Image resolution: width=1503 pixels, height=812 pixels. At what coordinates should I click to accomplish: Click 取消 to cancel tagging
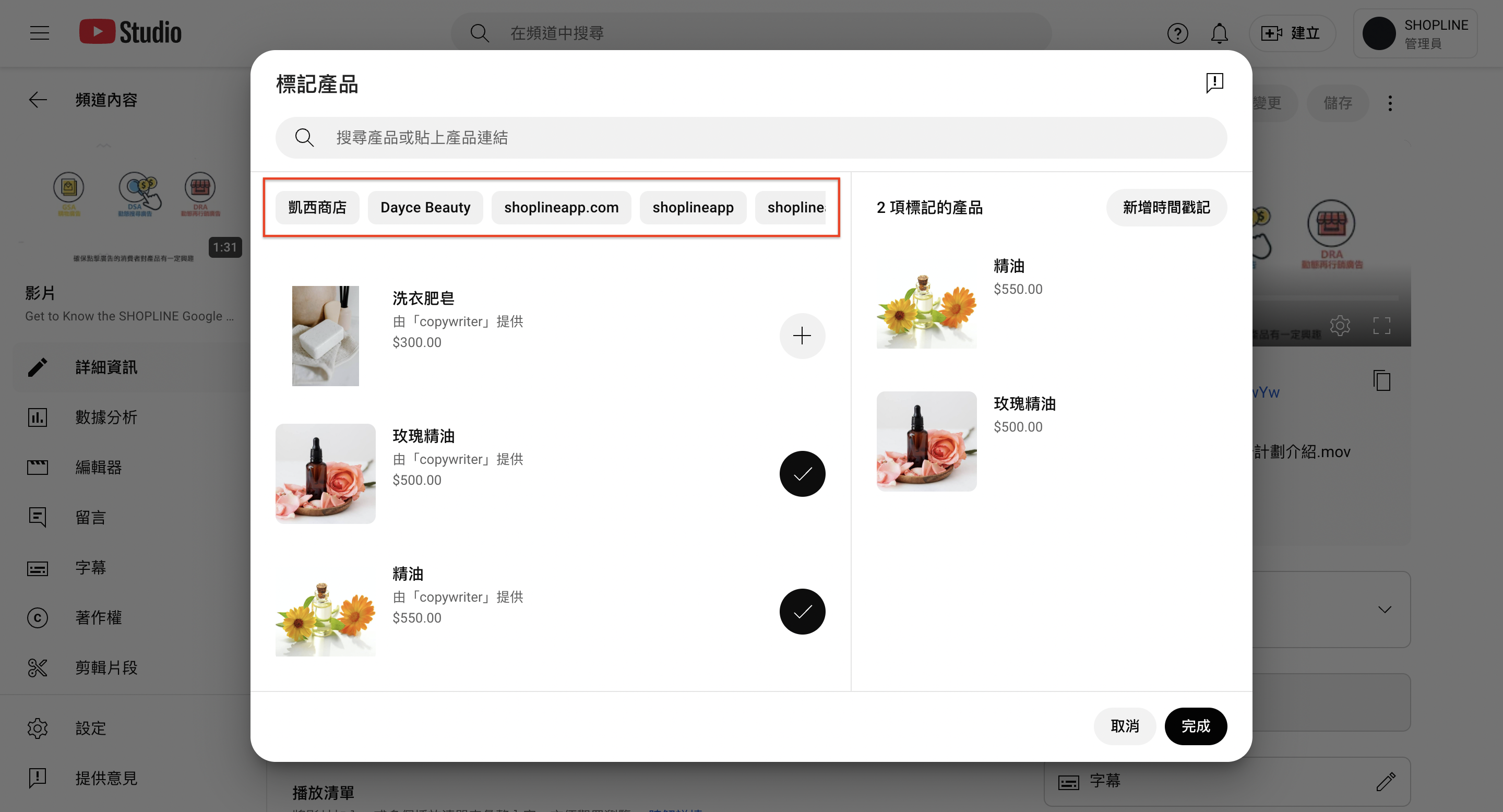click(x=1125, y=726)
